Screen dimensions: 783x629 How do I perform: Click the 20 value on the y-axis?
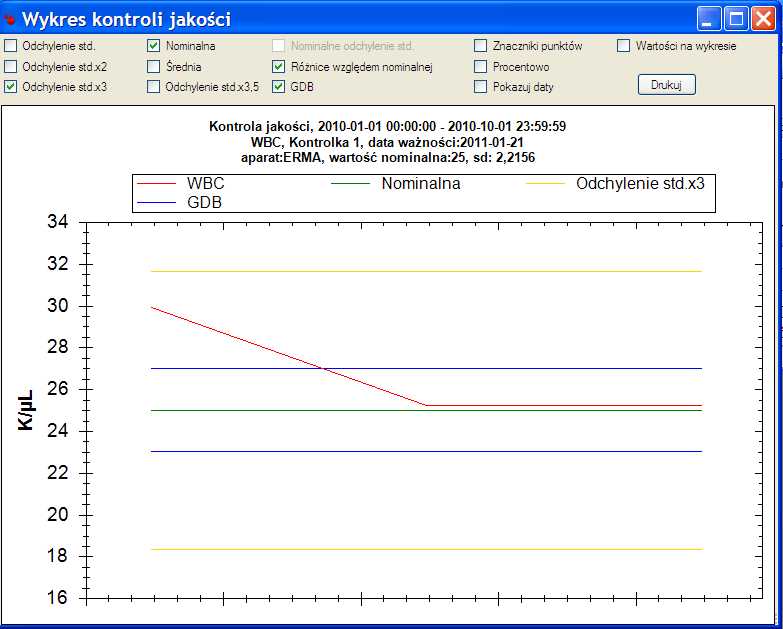click(57, 515)
